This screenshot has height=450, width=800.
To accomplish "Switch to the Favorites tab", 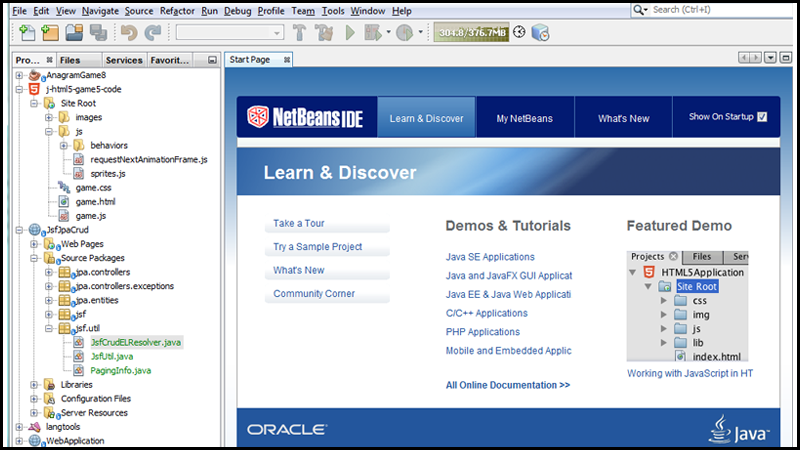I will pos(169,60).
